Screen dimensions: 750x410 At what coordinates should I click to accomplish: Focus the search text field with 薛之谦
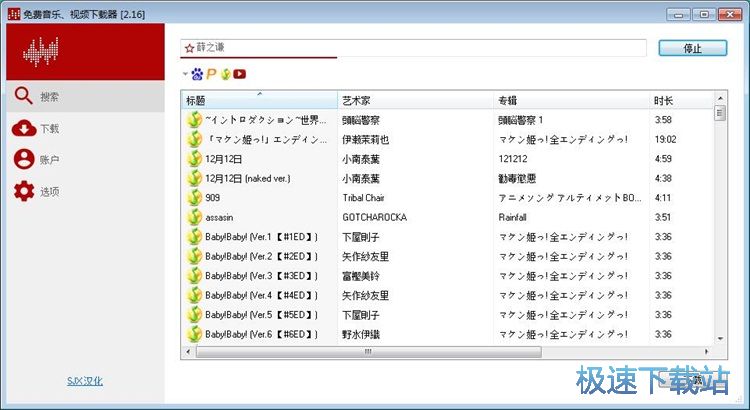[413, 48]
